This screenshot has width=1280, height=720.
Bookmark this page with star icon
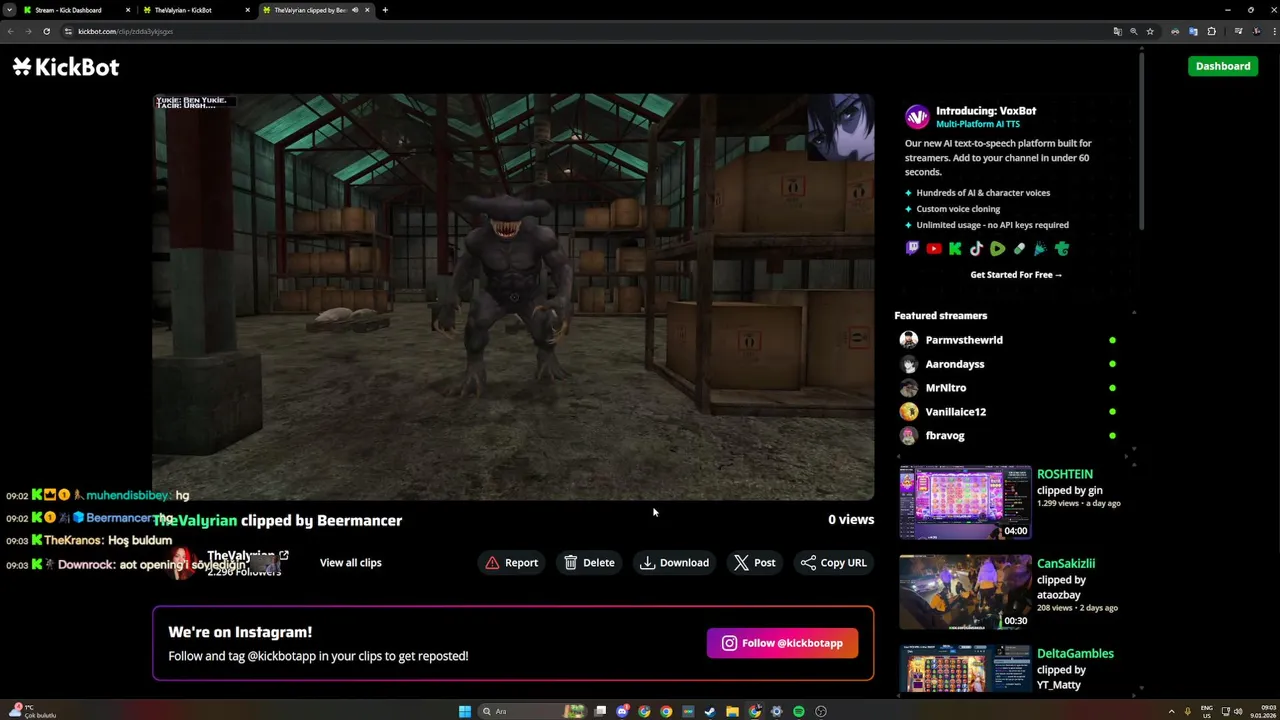1149,31
